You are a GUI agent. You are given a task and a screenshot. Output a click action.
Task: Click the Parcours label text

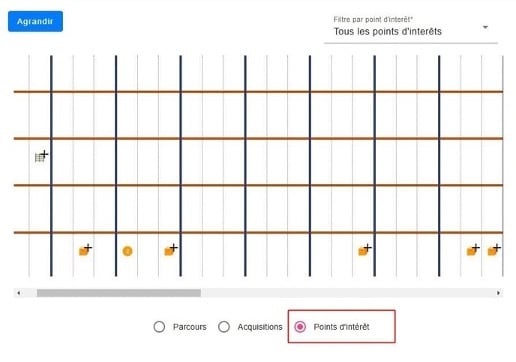click(x=190, y=327)
